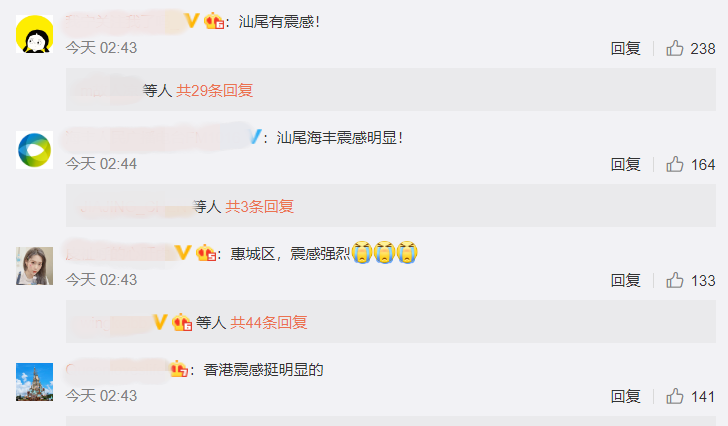Screen dimensions: 728x426
Task: Click the orange V badge on 惠城区 commenter
Action: click(x=183, y=253)
